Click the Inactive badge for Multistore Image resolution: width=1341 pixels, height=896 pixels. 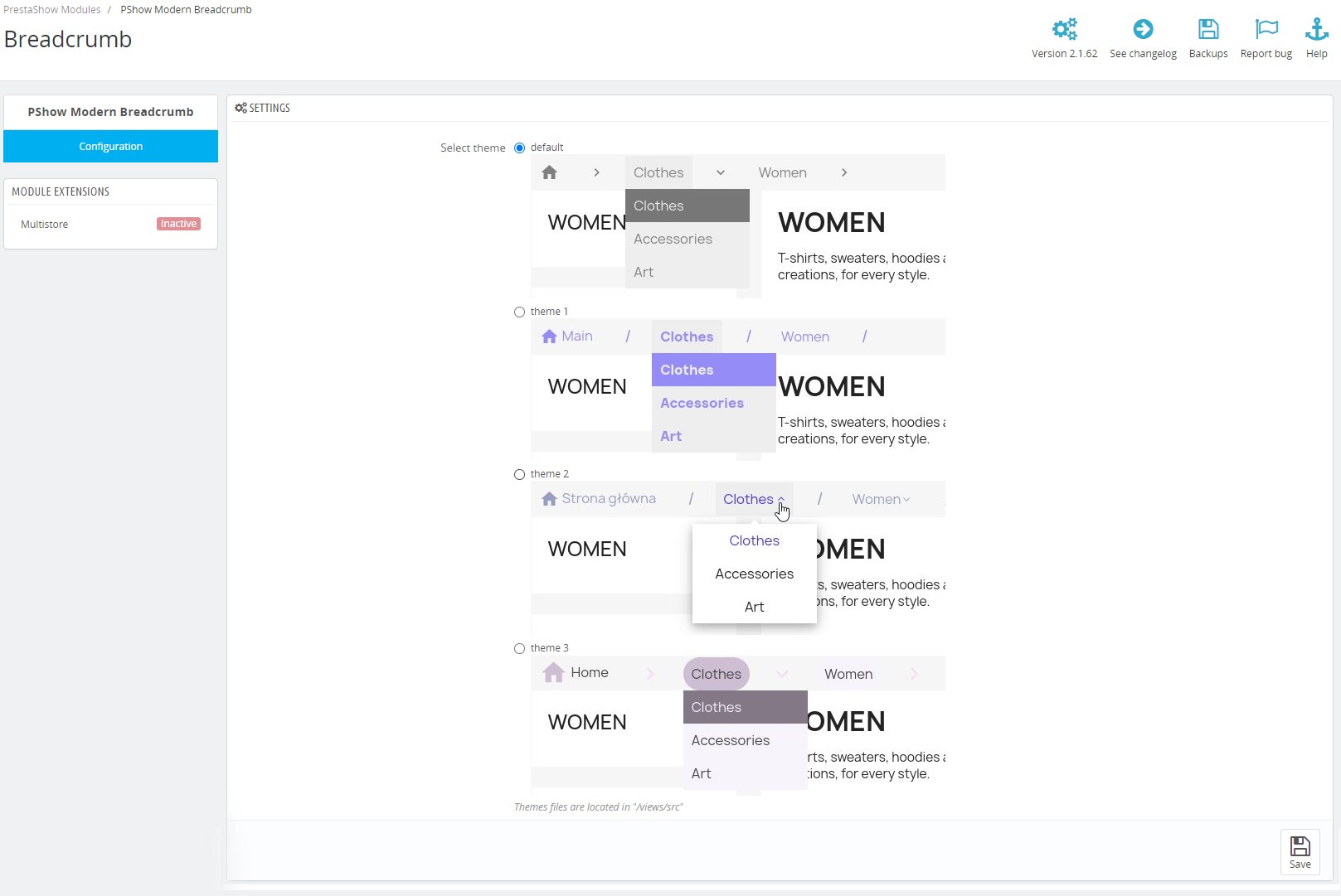pos(178,224)
